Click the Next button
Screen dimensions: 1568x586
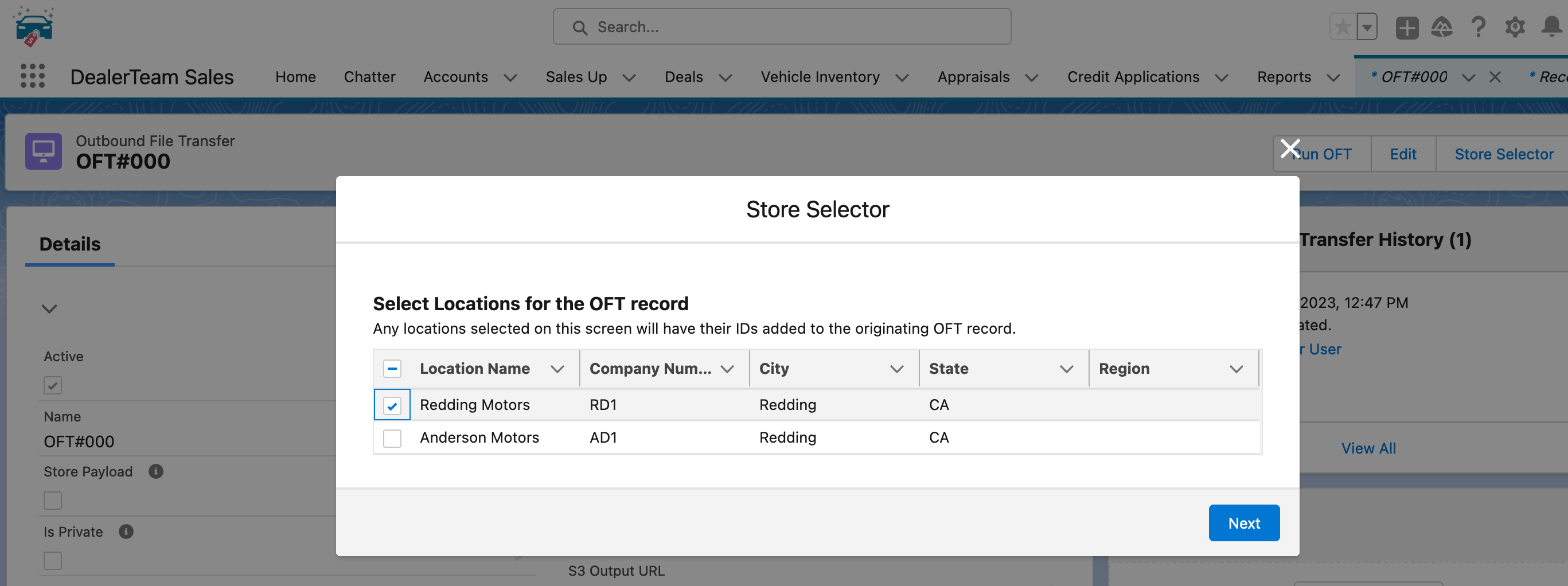1243,523
